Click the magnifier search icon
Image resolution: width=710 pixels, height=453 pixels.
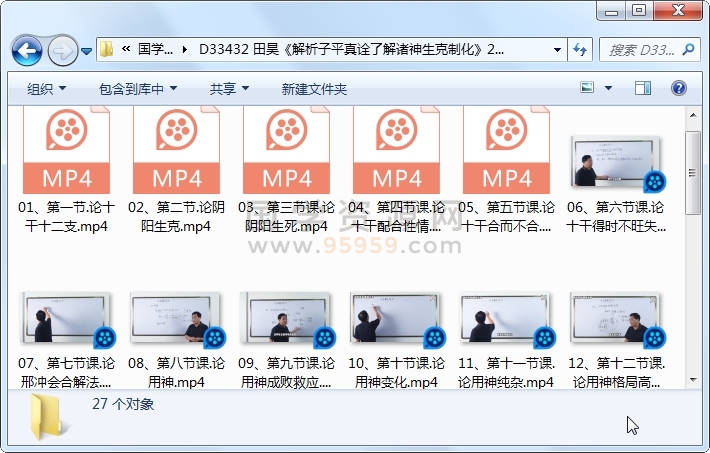pyautogui.click(x=688, y=49)
